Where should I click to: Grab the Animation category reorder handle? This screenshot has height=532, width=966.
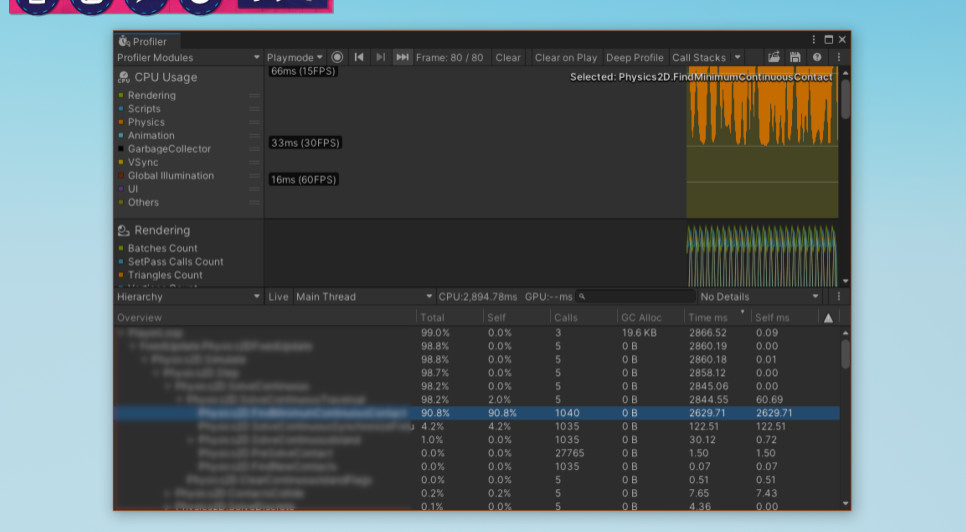tap(254, 135)
